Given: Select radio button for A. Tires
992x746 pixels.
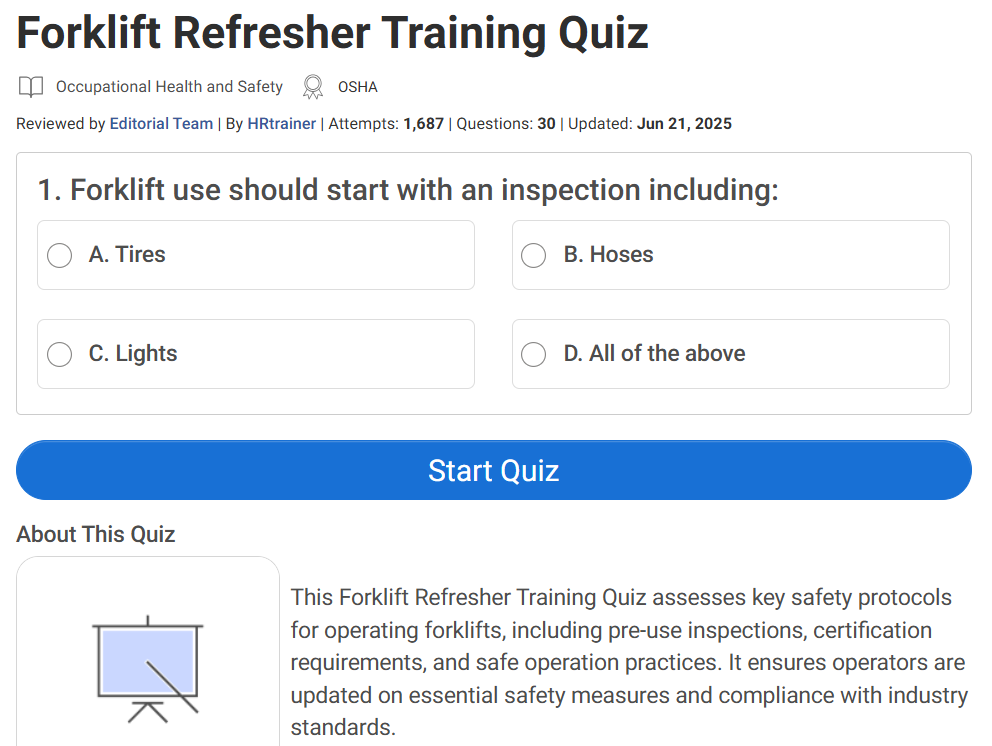Looking at the screenshot, I should pyautogui.click(x=60, y=255).
